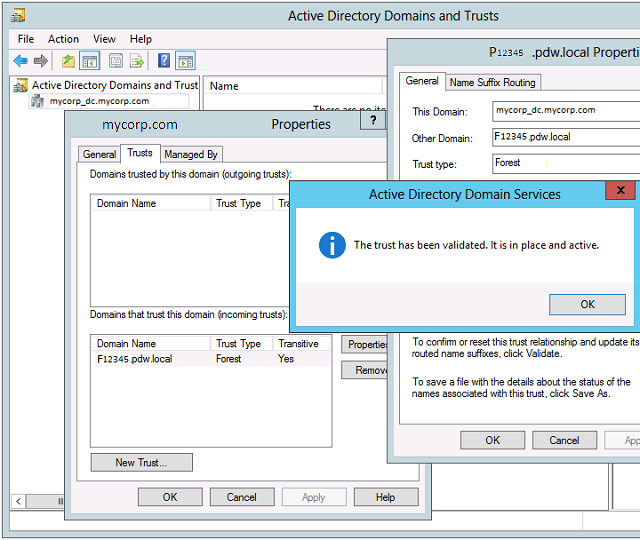Click the Up one level folder icon
This screenshot has height=540, width=640.
68,61
